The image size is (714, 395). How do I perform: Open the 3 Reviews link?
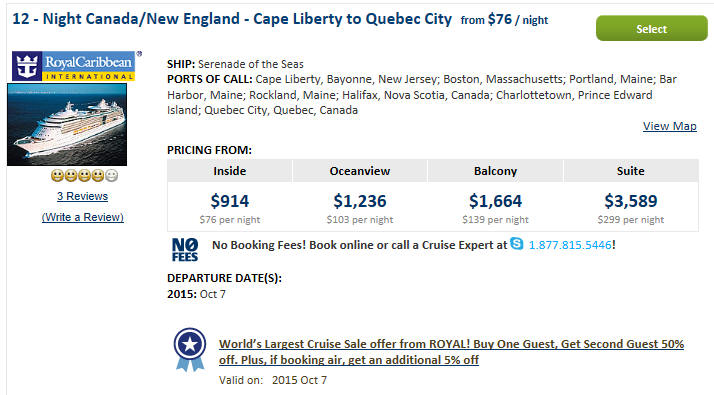click(82, 196)
